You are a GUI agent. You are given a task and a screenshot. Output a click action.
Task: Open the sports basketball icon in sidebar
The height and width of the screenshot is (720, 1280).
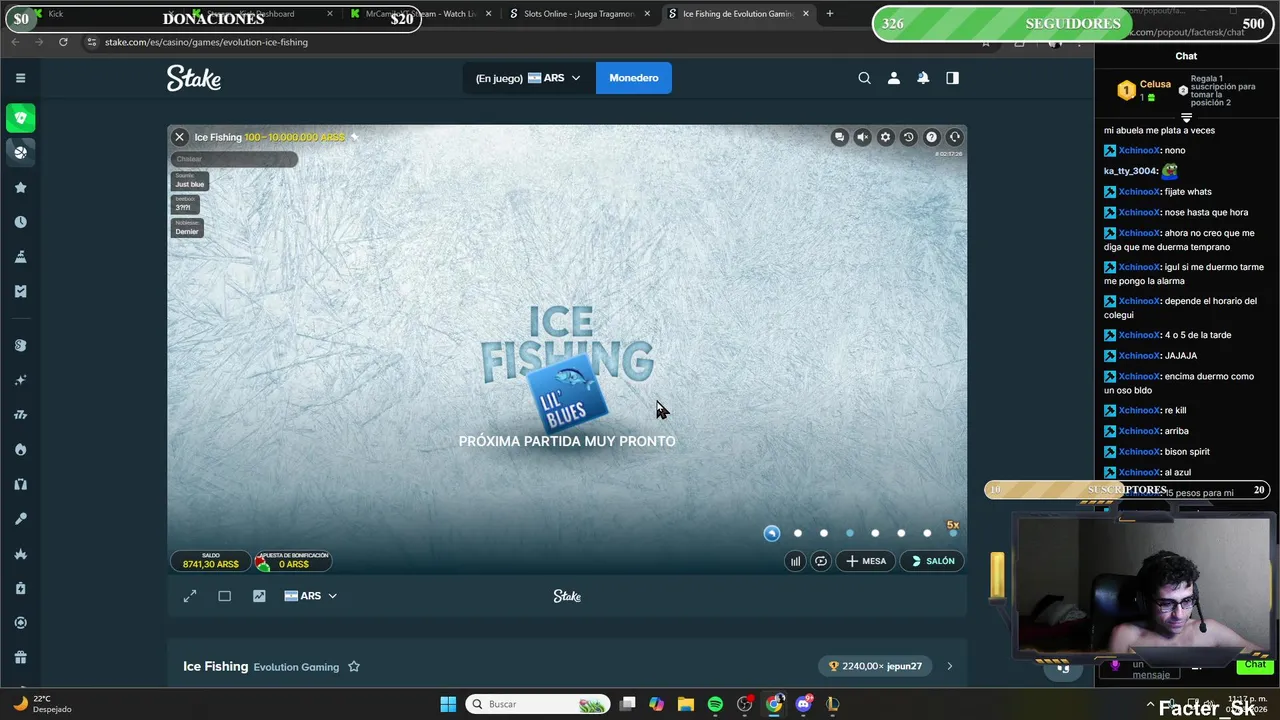click(x=20, y=152)
